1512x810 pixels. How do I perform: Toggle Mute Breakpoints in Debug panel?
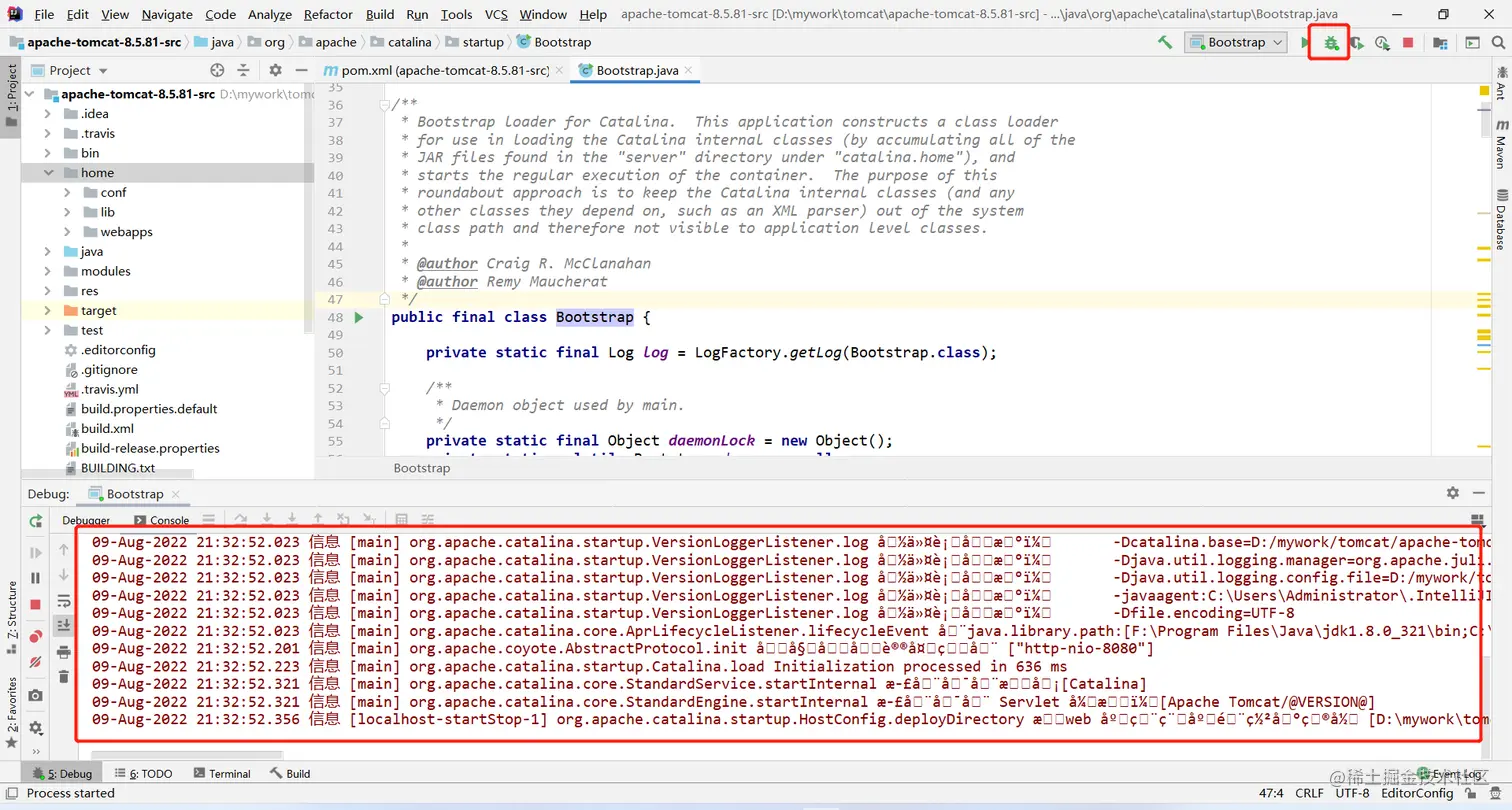tap(36, 662)
